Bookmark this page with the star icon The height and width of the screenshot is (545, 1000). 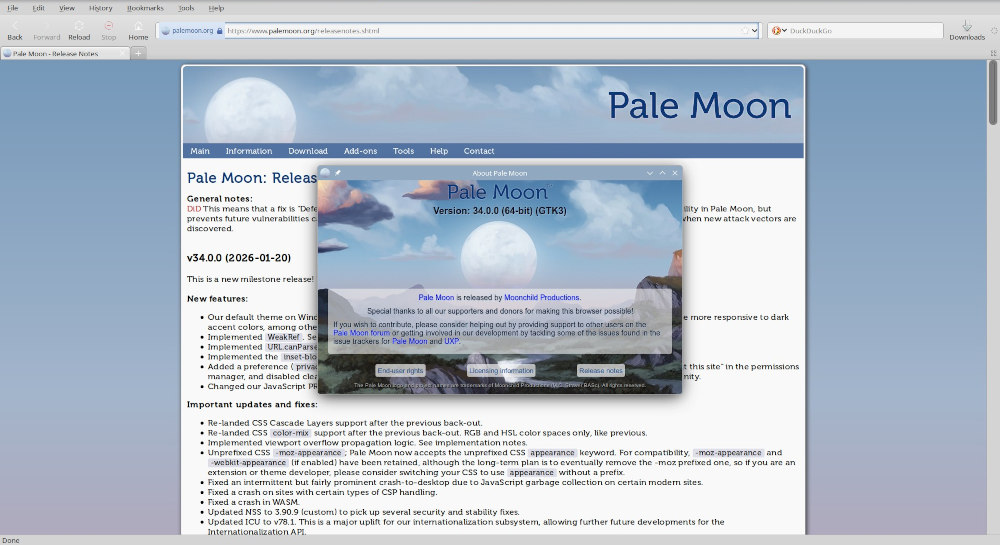click(x=744, y=31)
